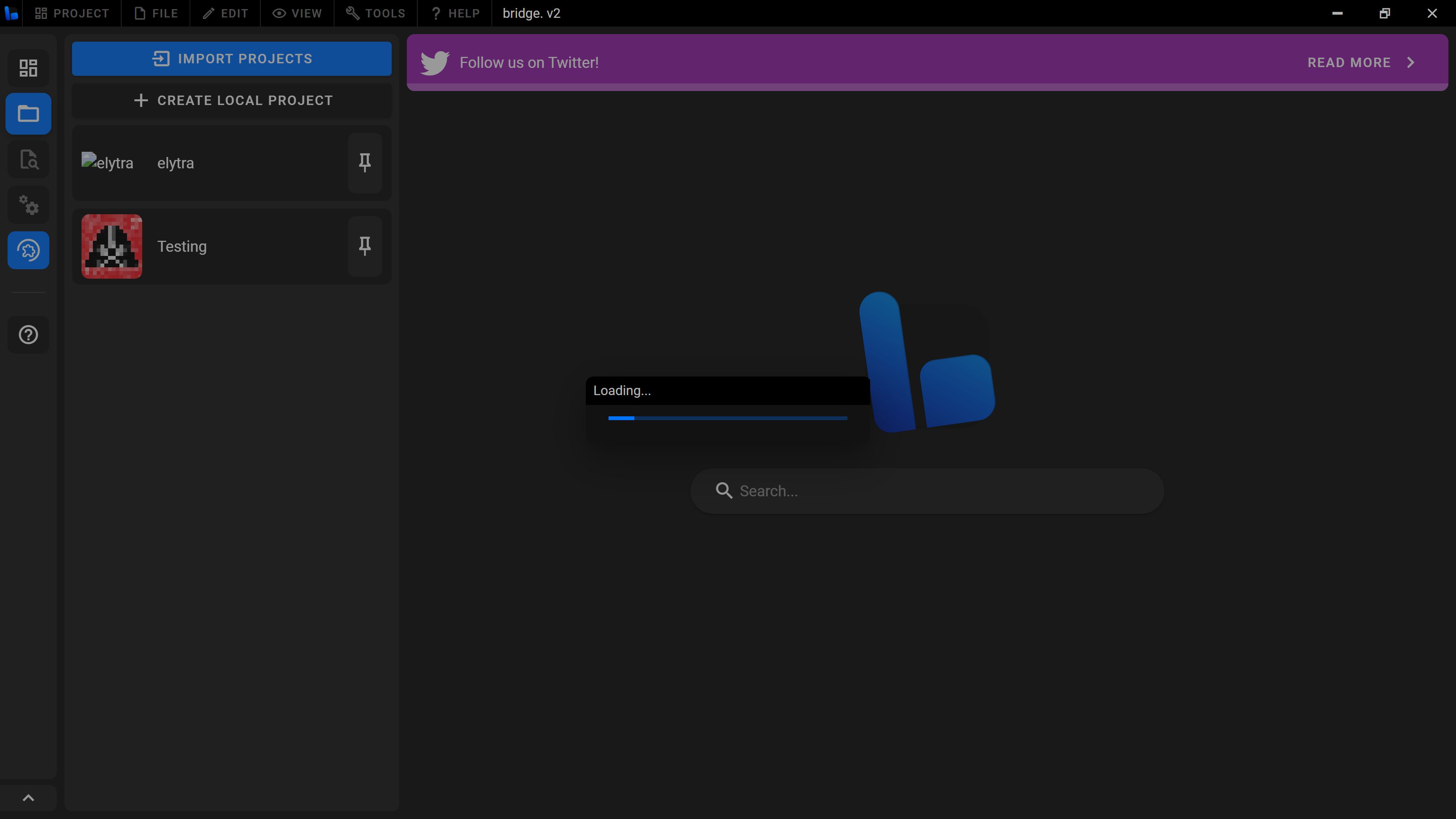Open the EDIT menu
Screen dimensions: 1456x819
pos(225,13)
